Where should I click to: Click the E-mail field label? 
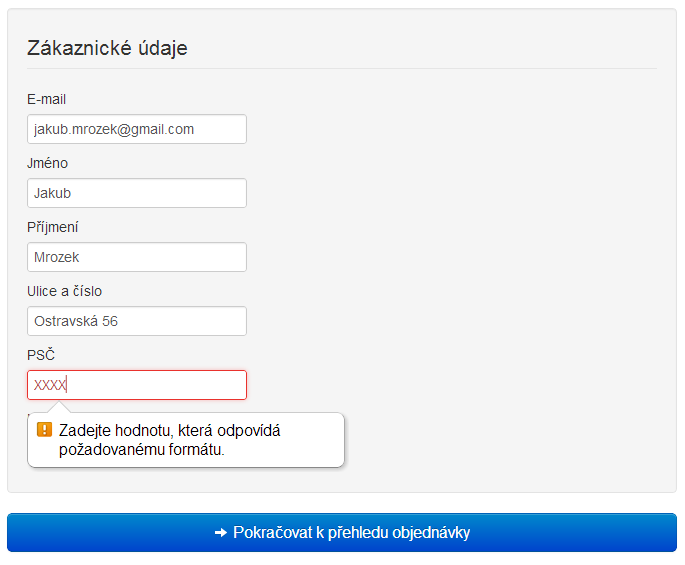pyautogui.click(x=47, y=99)
